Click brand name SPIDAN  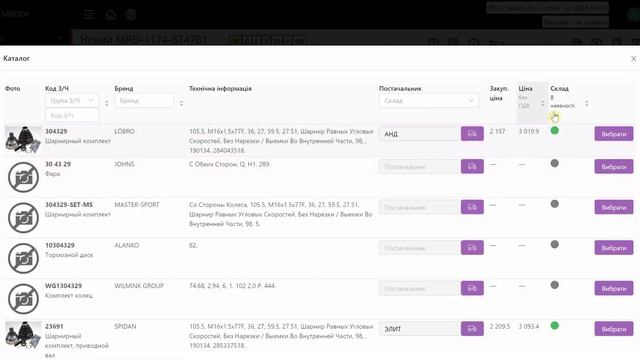click(125, 327)
